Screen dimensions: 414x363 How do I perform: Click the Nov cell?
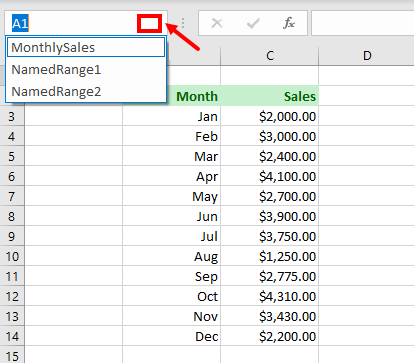(172, 316)
